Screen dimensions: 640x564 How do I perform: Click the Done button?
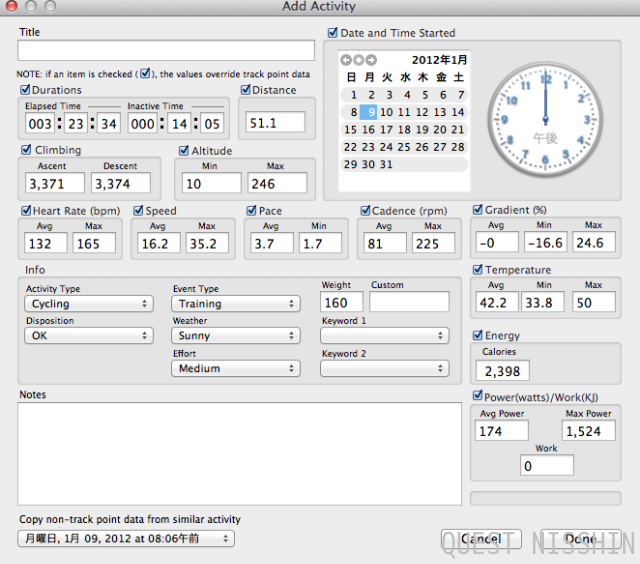point(581,539)
